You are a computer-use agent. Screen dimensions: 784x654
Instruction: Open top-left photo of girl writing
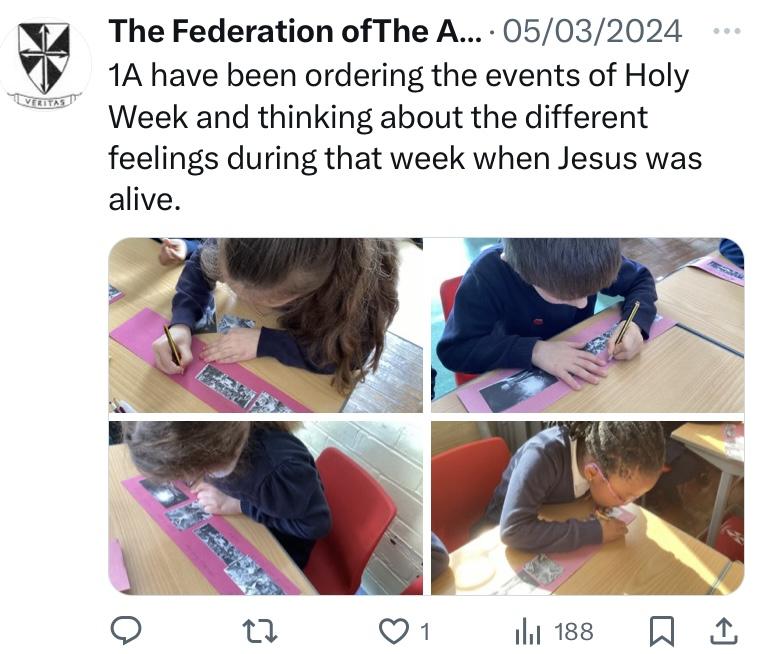click(266, 325)
